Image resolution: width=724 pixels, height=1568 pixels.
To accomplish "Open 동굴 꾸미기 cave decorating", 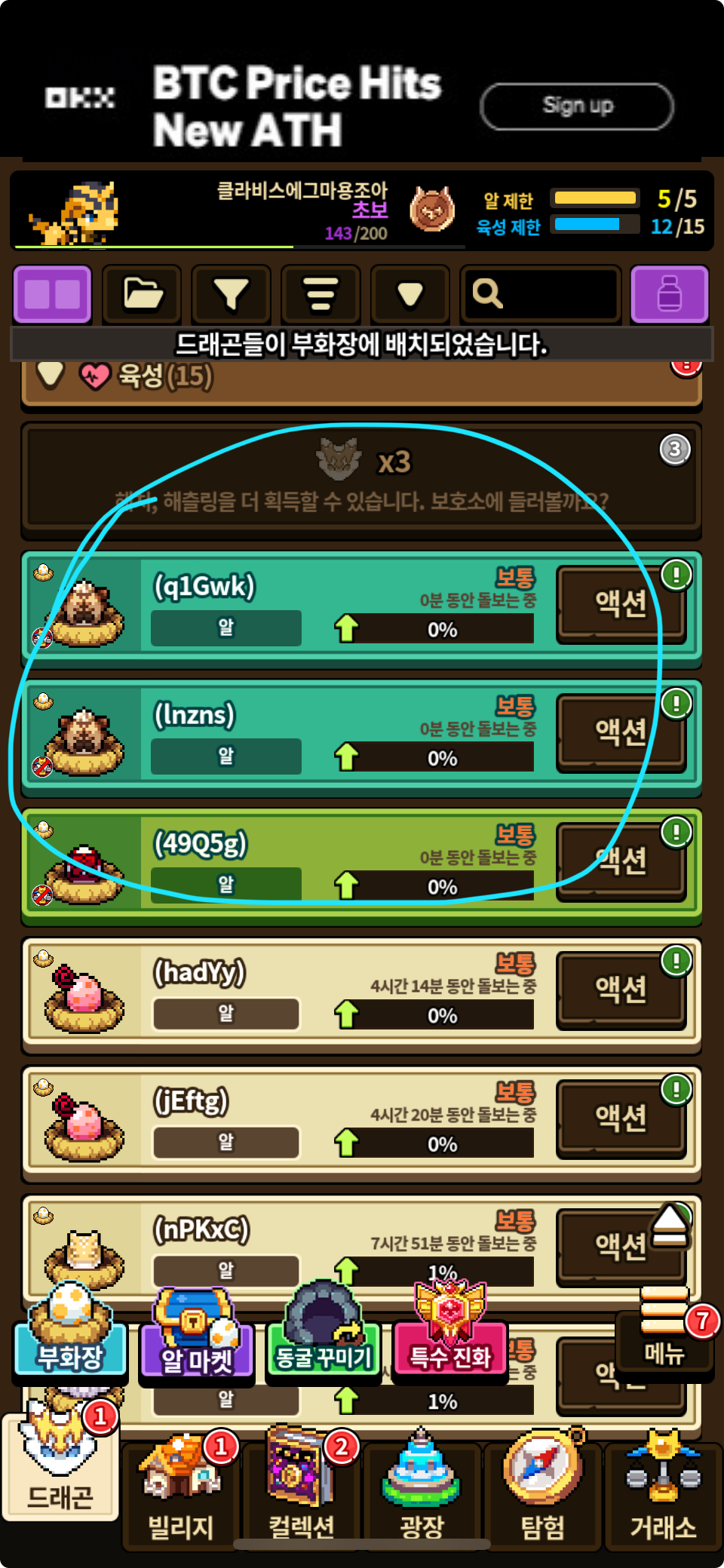I will (x=324, y=1334).
